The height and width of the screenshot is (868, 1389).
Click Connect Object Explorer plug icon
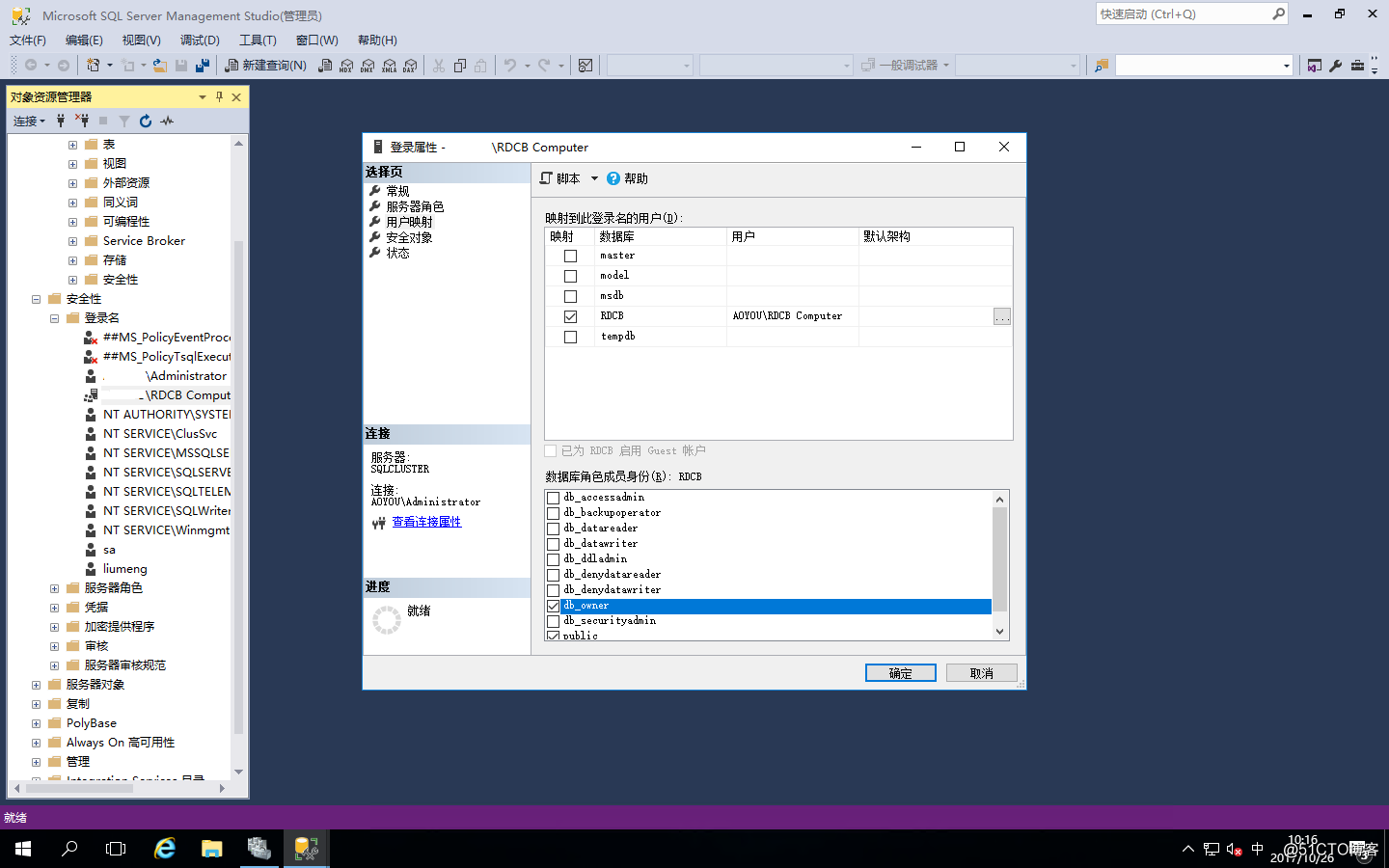pyautogui.click(x=61, y=121)
